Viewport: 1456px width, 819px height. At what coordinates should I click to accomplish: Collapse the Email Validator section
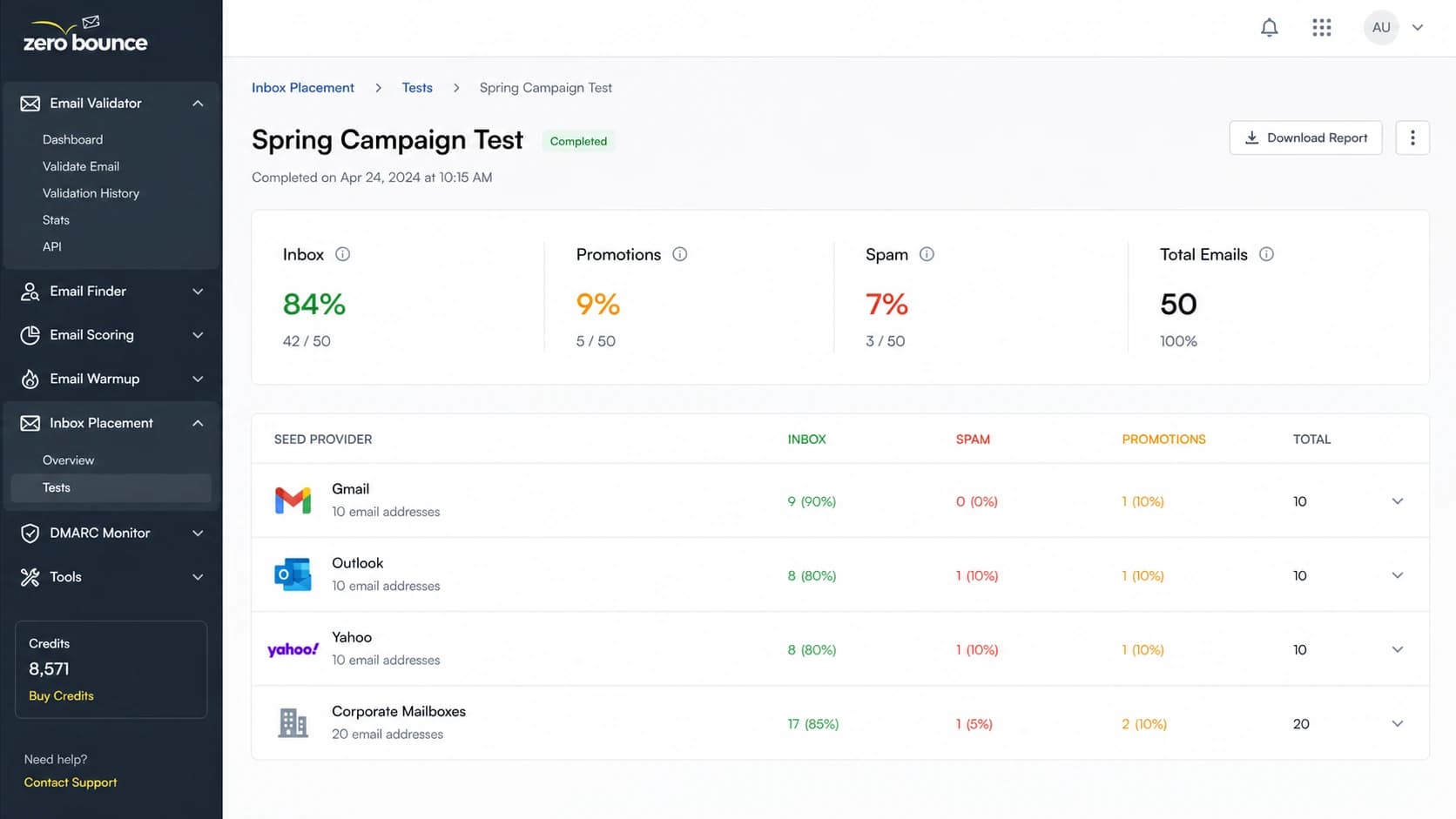coord(198,104)
